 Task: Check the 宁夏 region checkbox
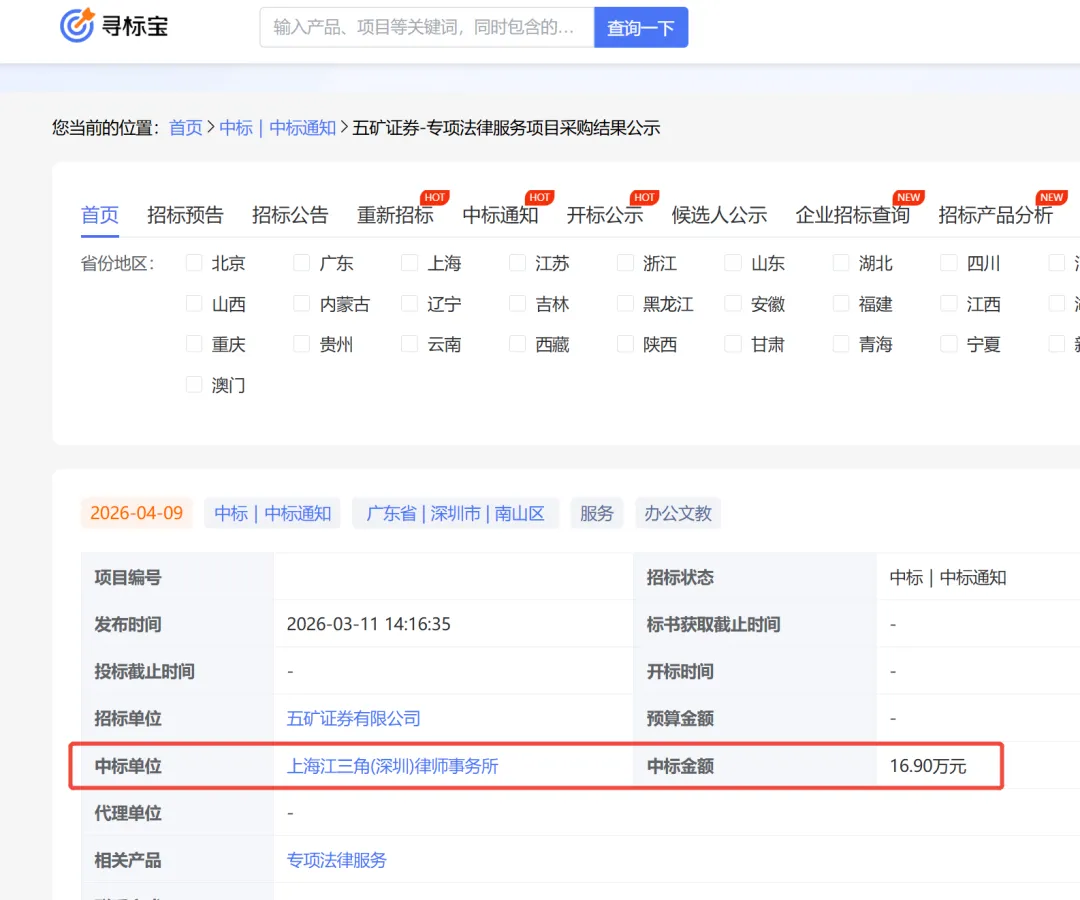(949, 344)
